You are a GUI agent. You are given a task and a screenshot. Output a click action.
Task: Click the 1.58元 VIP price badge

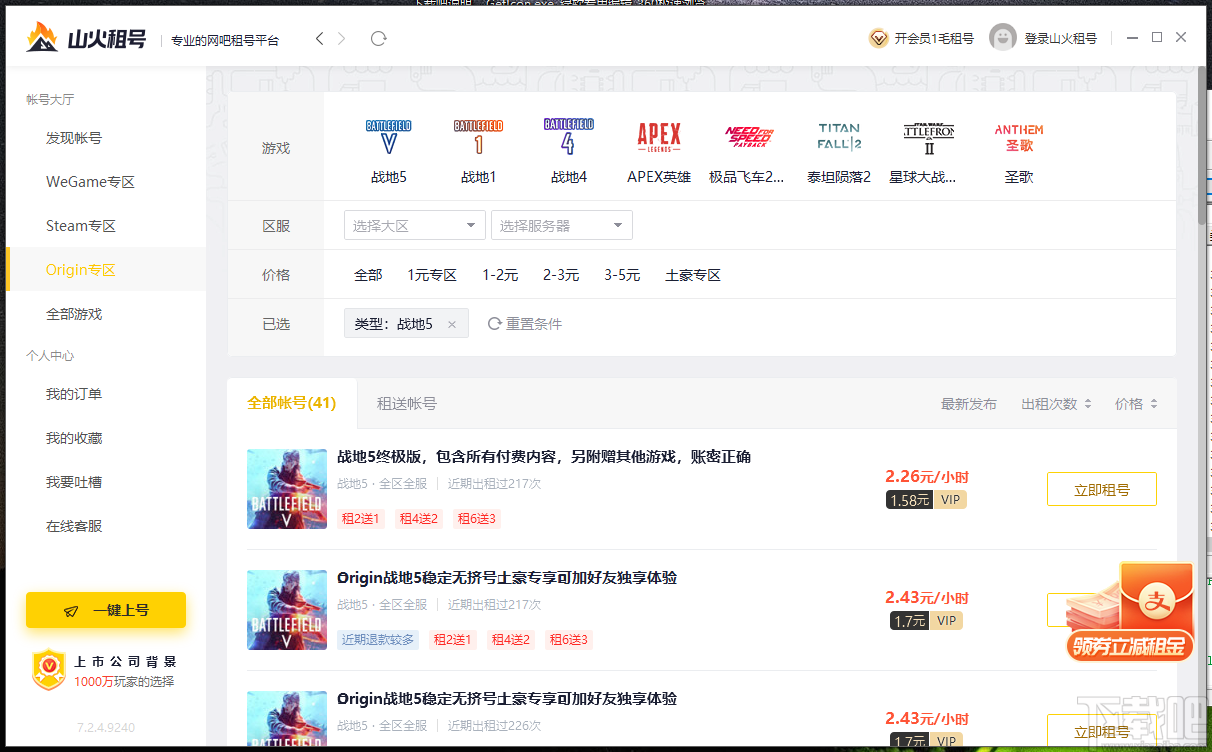926,500
